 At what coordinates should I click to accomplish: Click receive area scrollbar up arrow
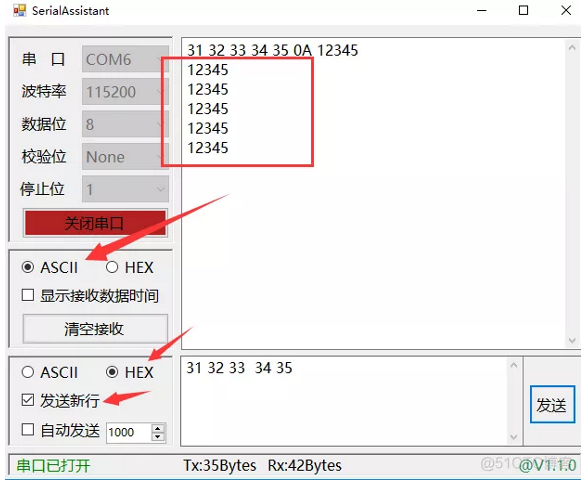coord(572,48)
